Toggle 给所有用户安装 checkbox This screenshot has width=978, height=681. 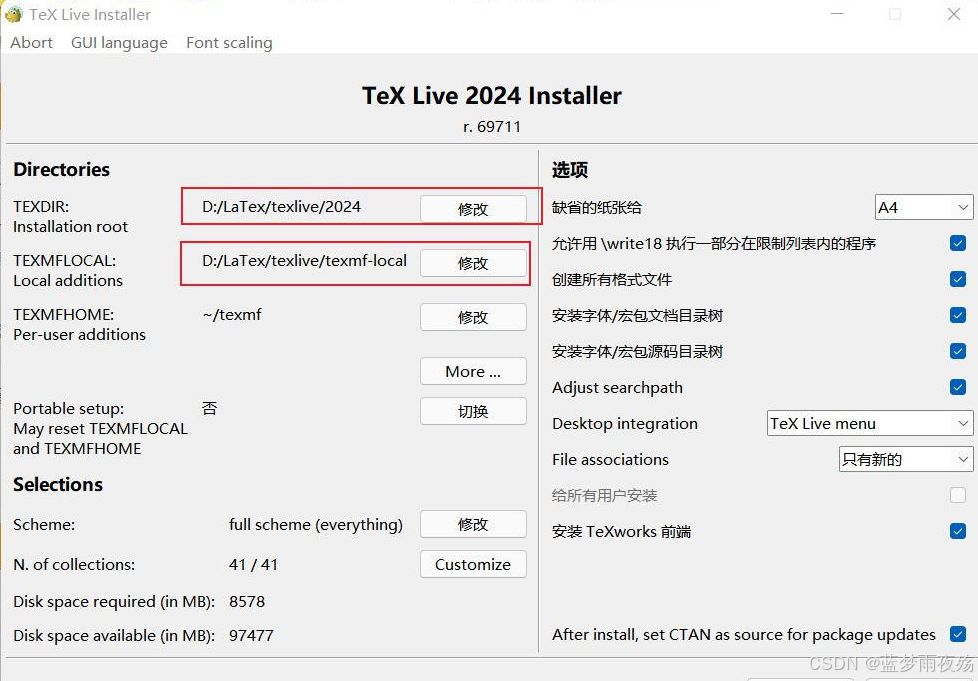point(958,495)
